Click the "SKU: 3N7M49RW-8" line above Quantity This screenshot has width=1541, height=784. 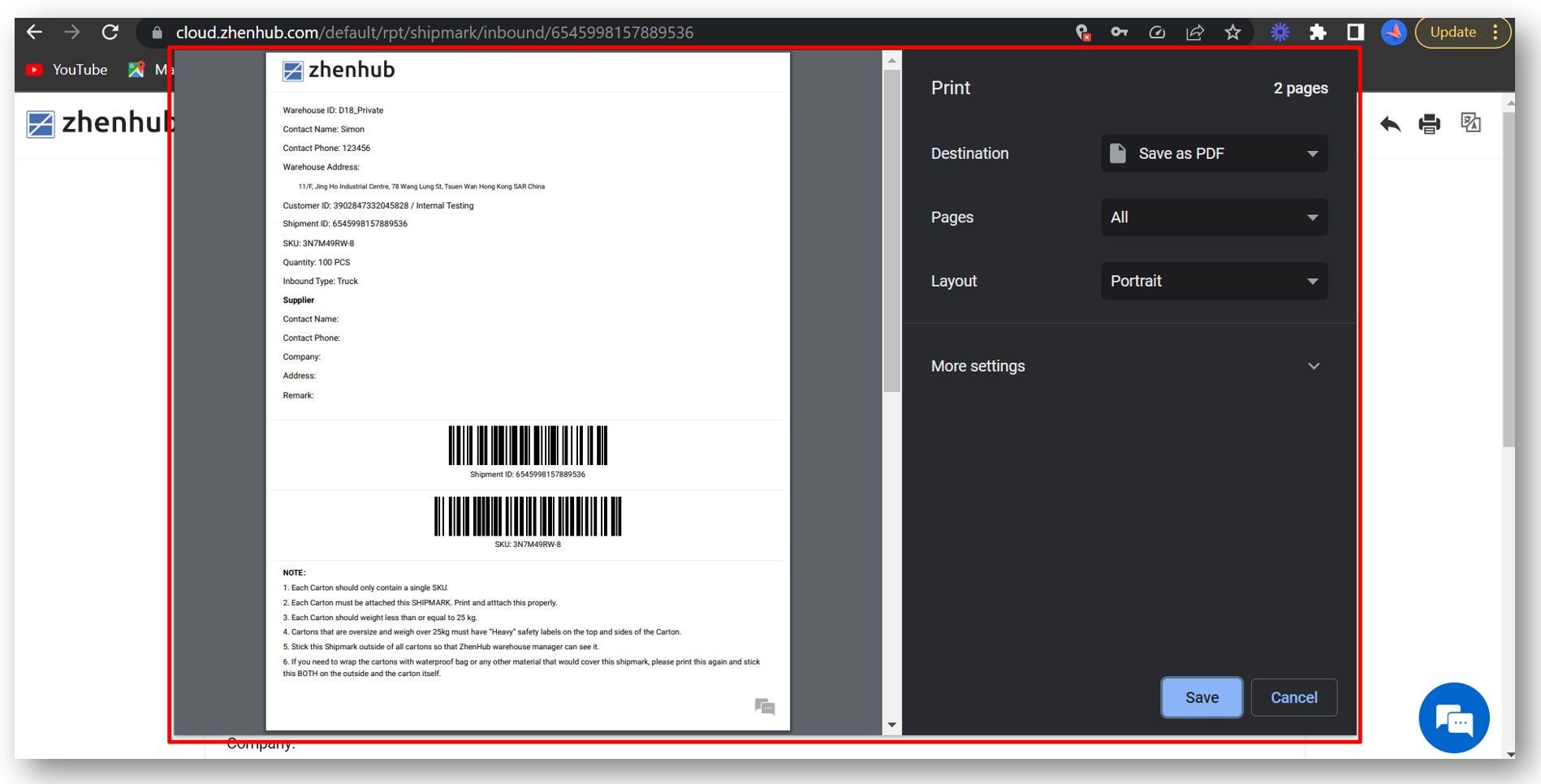(x=318, y=243)
